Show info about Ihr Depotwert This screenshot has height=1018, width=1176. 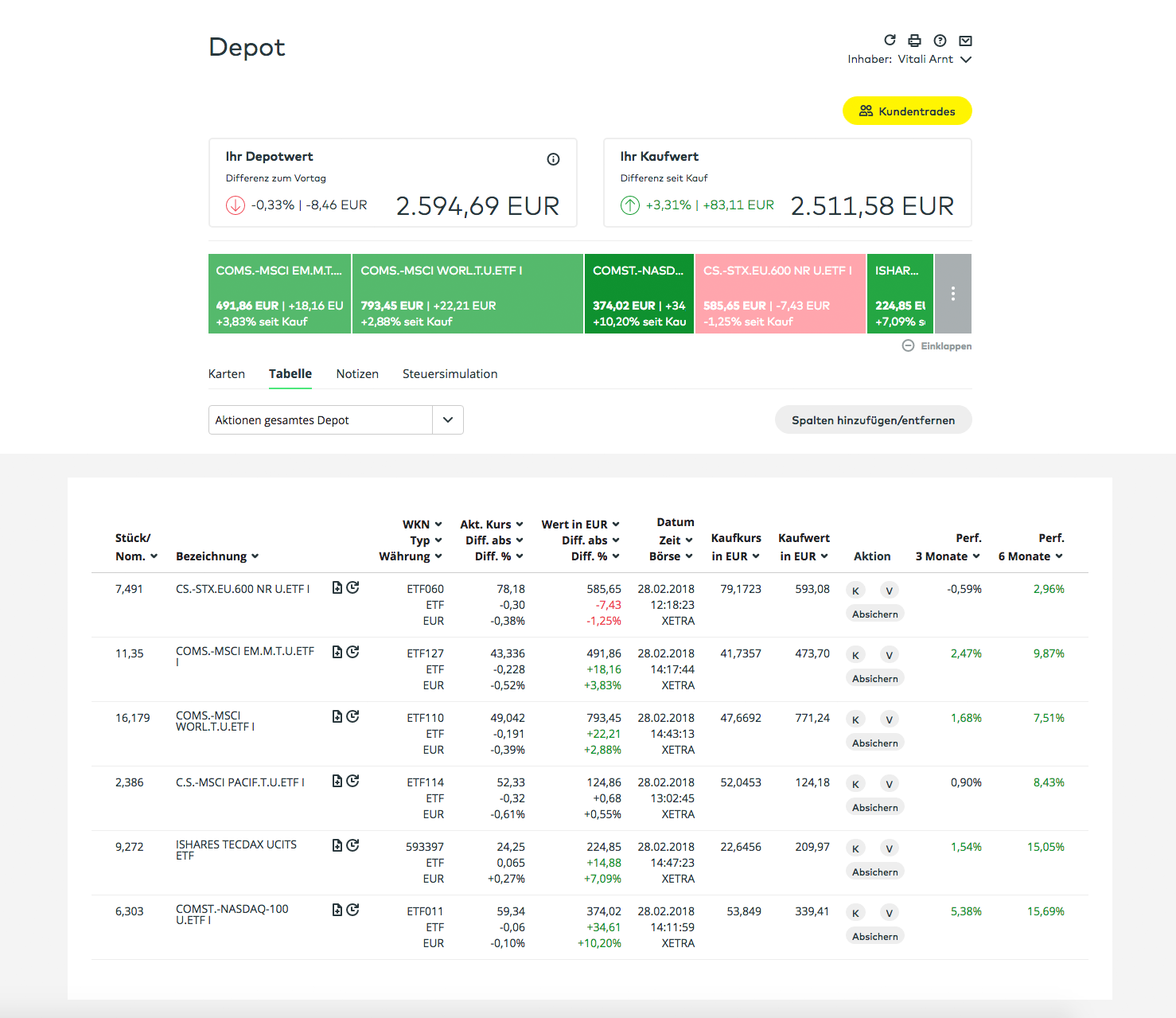point(554,159)
